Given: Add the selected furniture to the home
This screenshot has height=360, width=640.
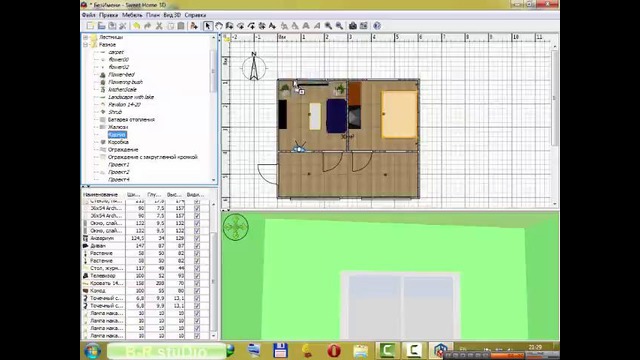Looking at the screenshot, I should pos(194,26).
